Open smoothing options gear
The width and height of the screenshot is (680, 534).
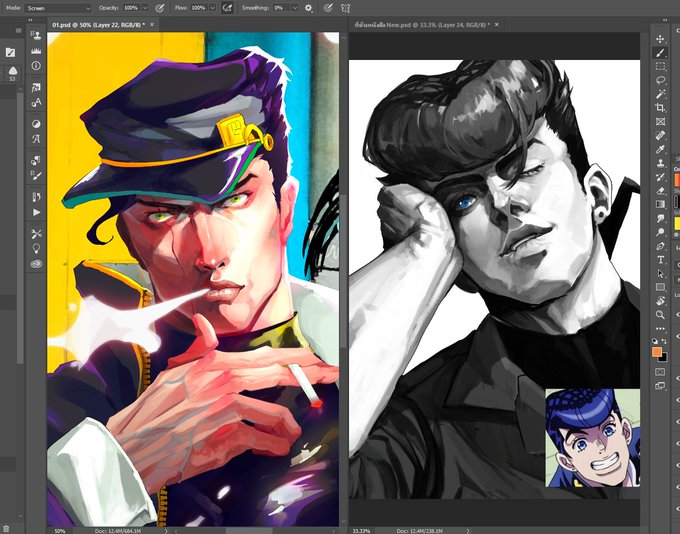pyautogui.click(x=308, y=8)
